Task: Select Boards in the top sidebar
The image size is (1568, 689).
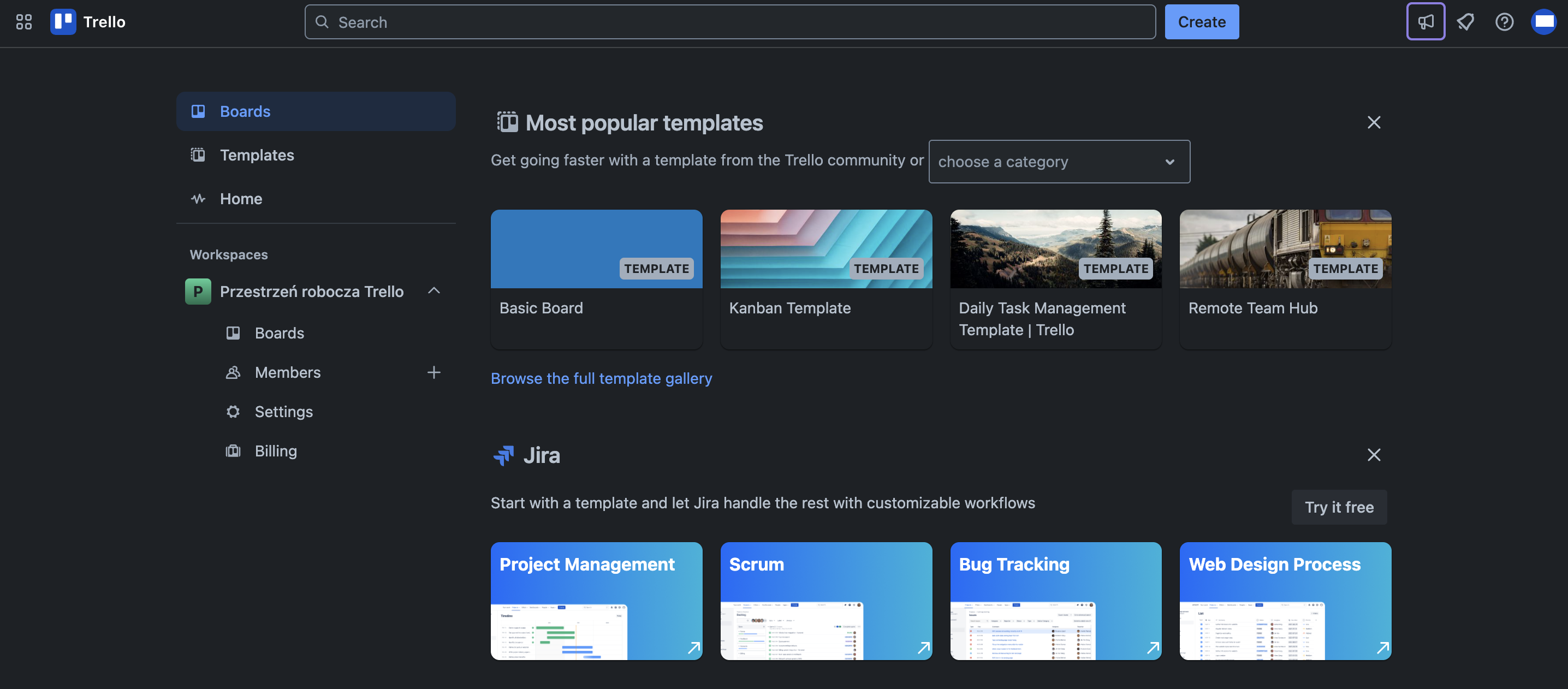Action: pyautogui.click(x=316, y=111)
